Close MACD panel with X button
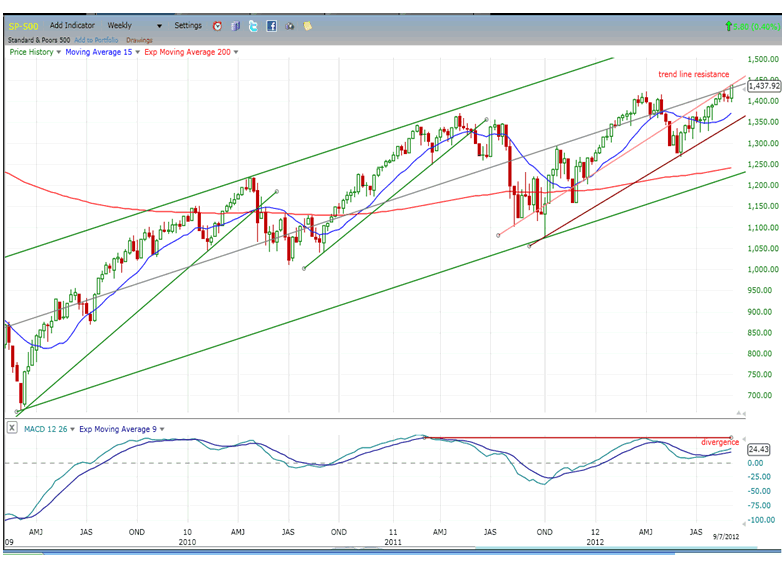This screenshot has height=564, width=783. tap(12, 428)
